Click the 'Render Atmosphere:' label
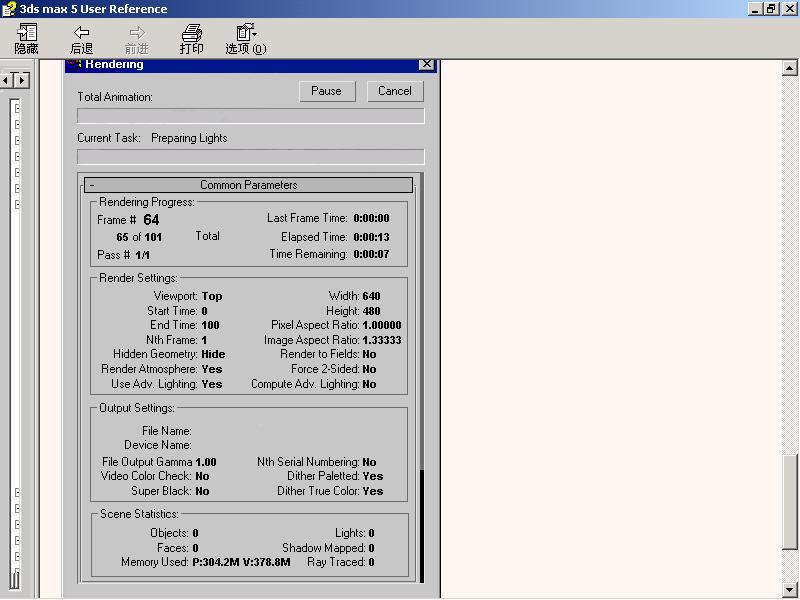The width and height of the screenshot is (800, 600). 149,369
